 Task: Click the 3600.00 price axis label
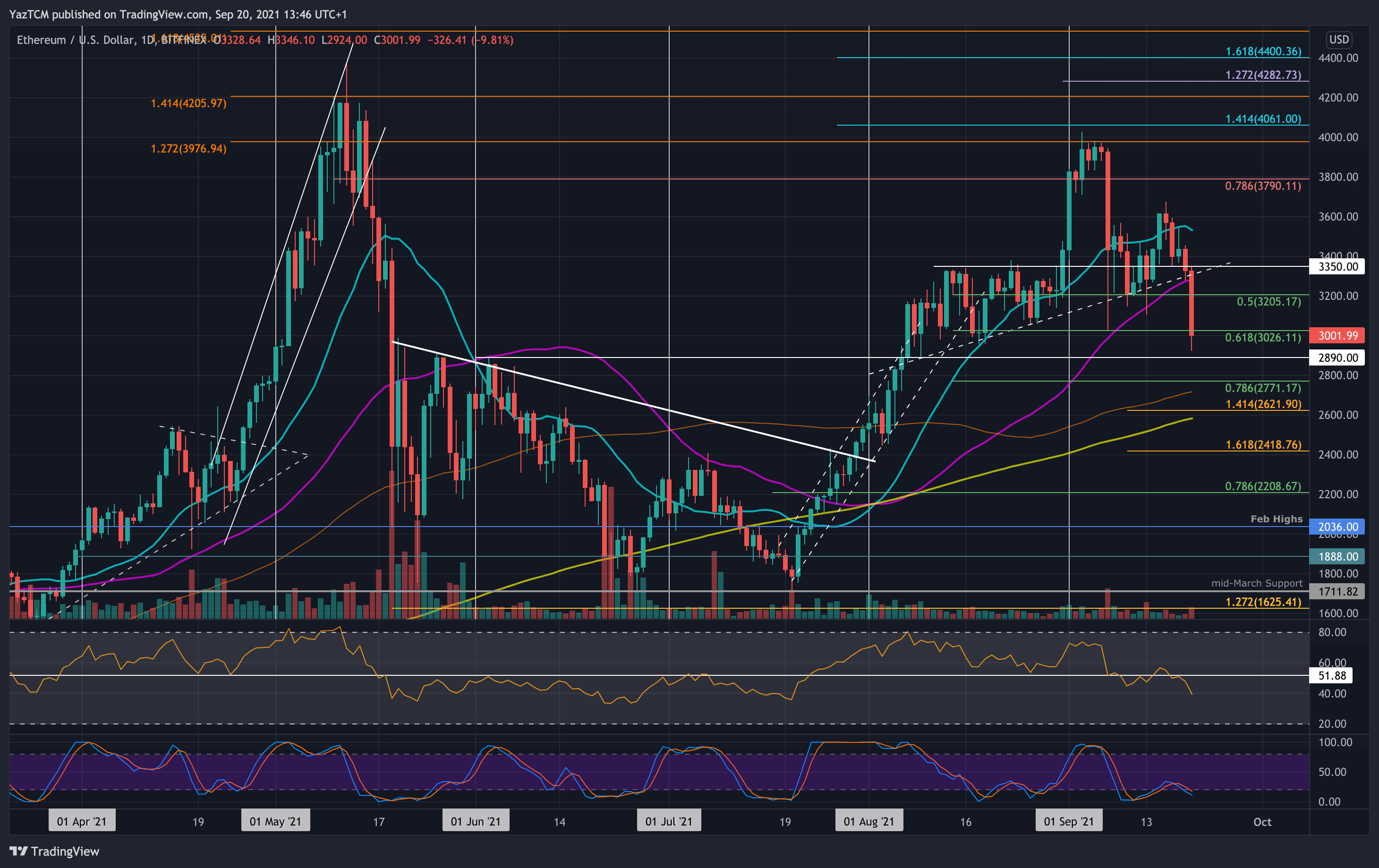(x=1338, y=217)
